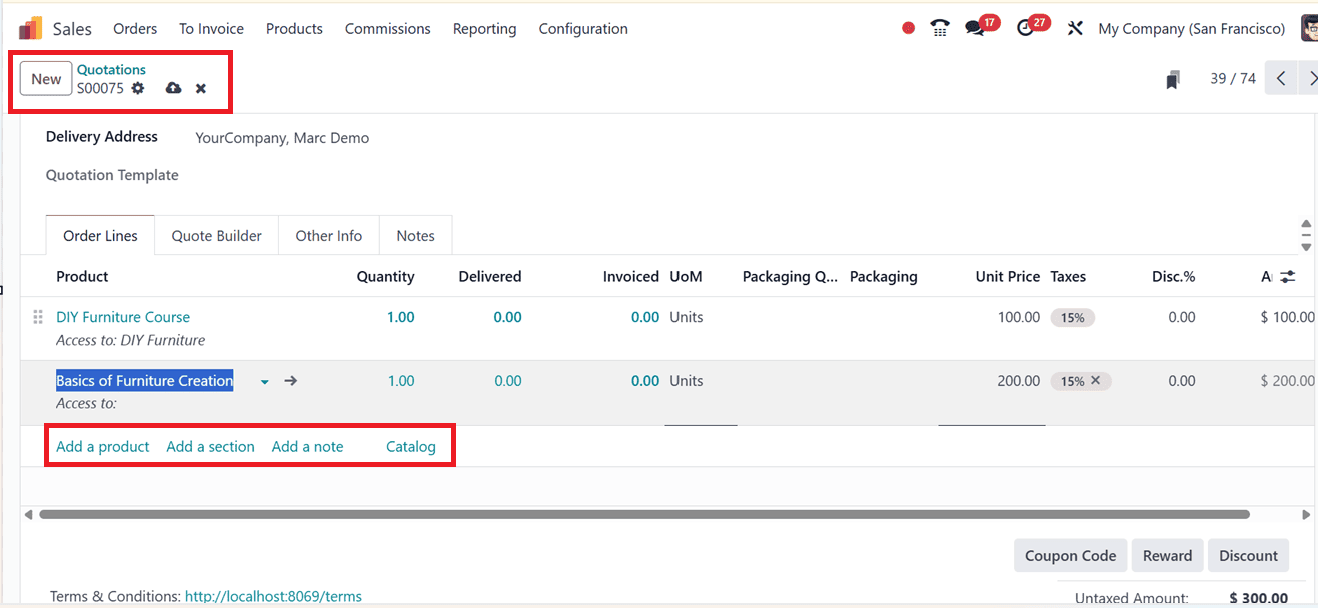Click the 15% tax tag on DIY Furniture Course
Image resolution: width=1318 pixels, height=608 pixels.
(x=1072, y=317)
